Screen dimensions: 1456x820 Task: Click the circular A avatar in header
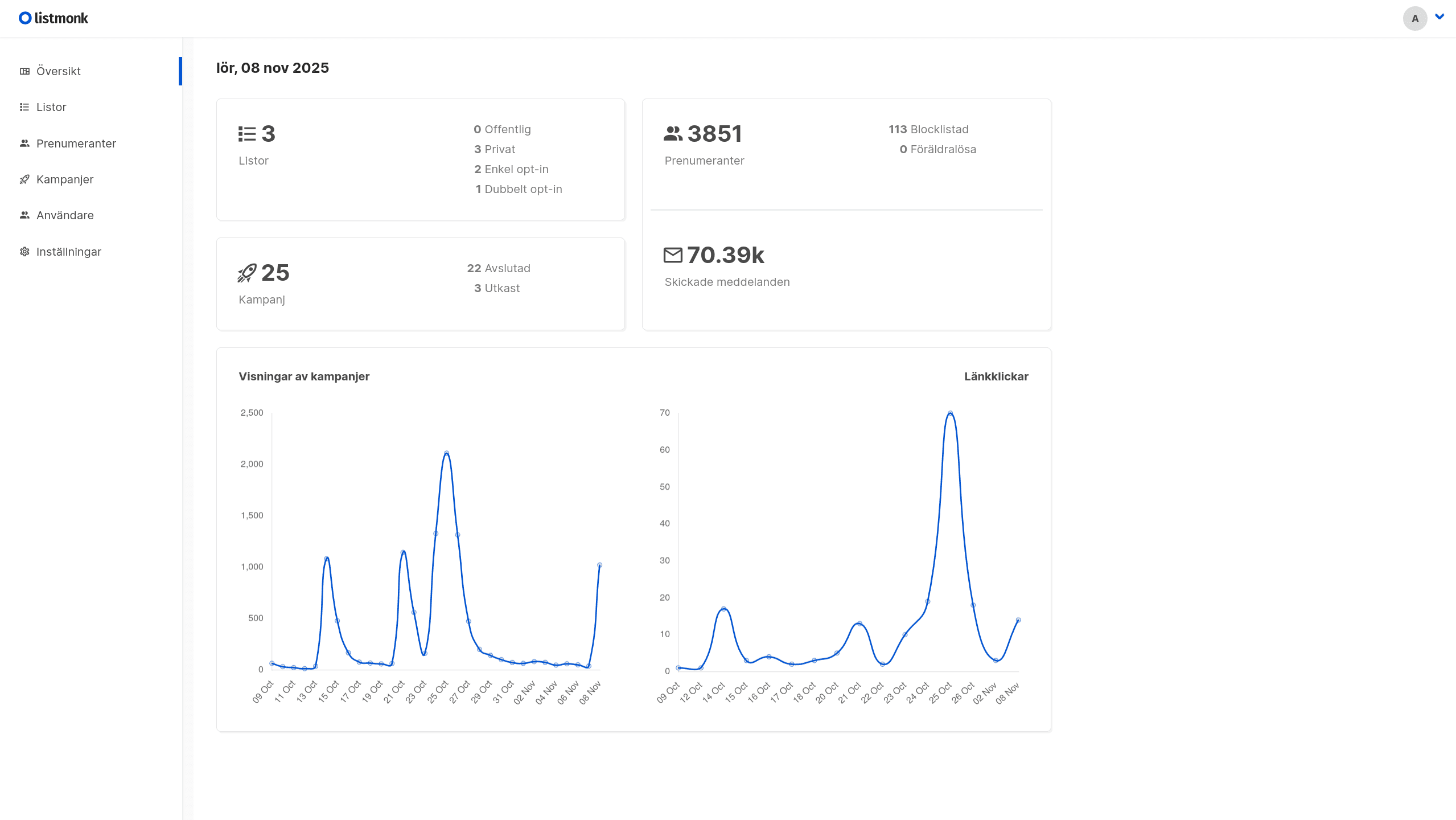1414,18
